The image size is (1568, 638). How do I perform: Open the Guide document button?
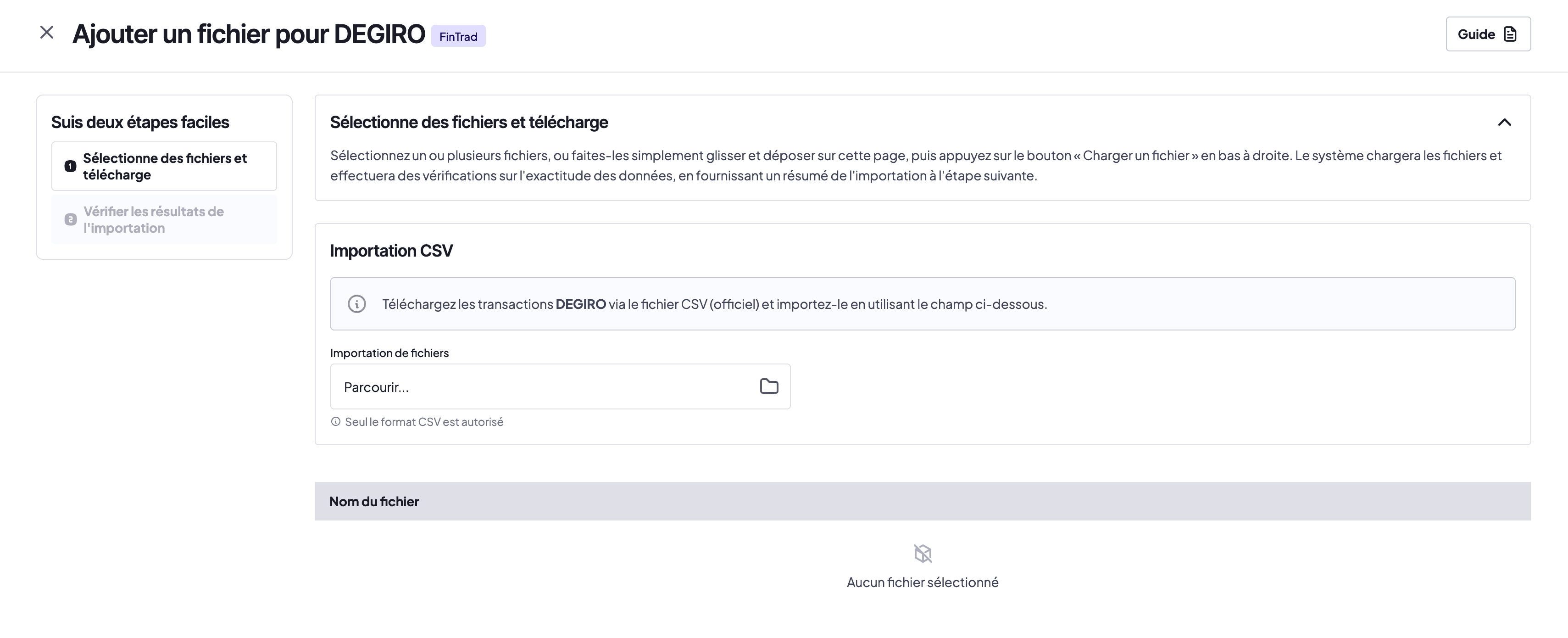coord(1488,34)
